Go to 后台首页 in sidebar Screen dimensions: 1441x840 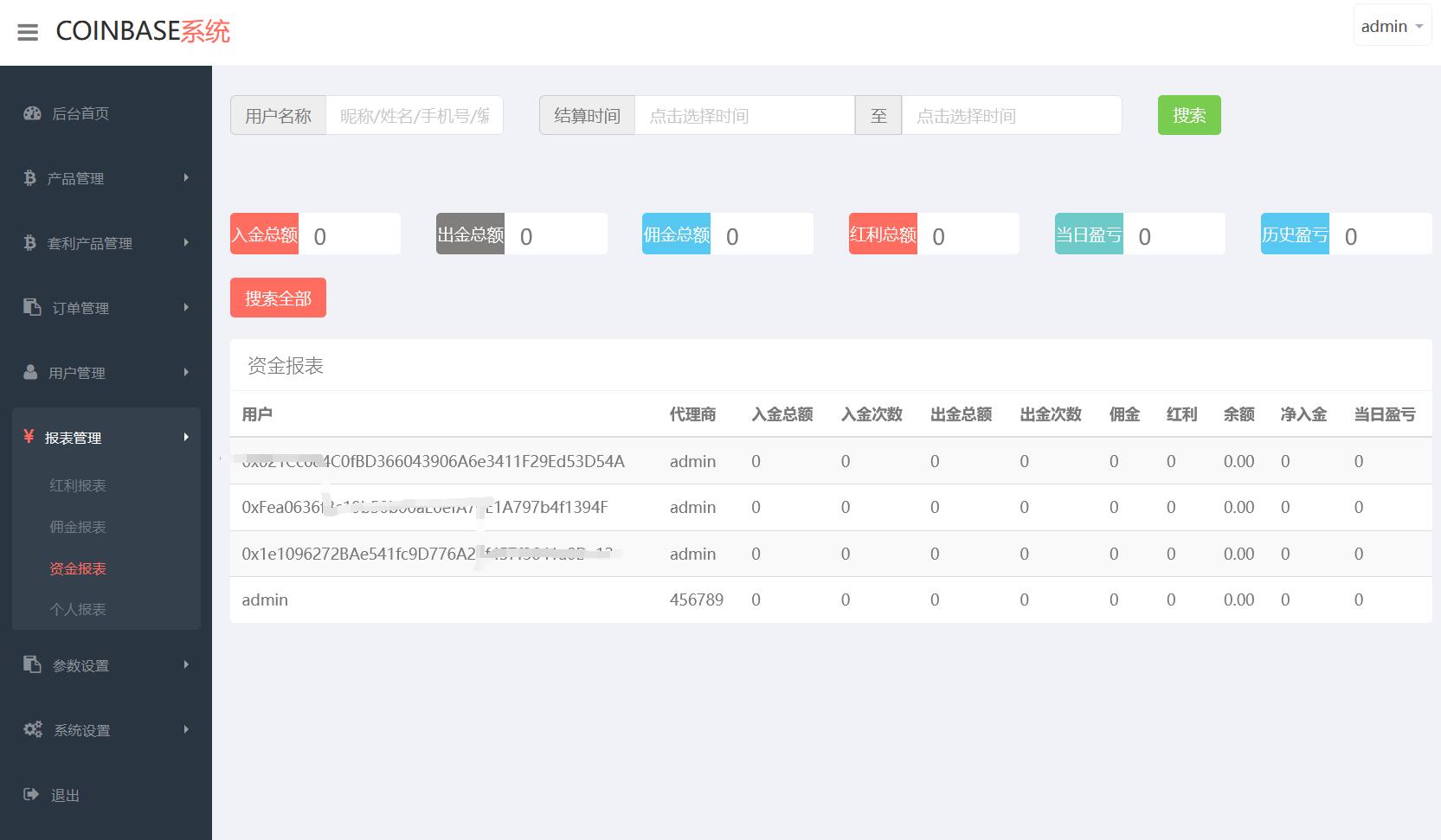(x=80, y=113)
